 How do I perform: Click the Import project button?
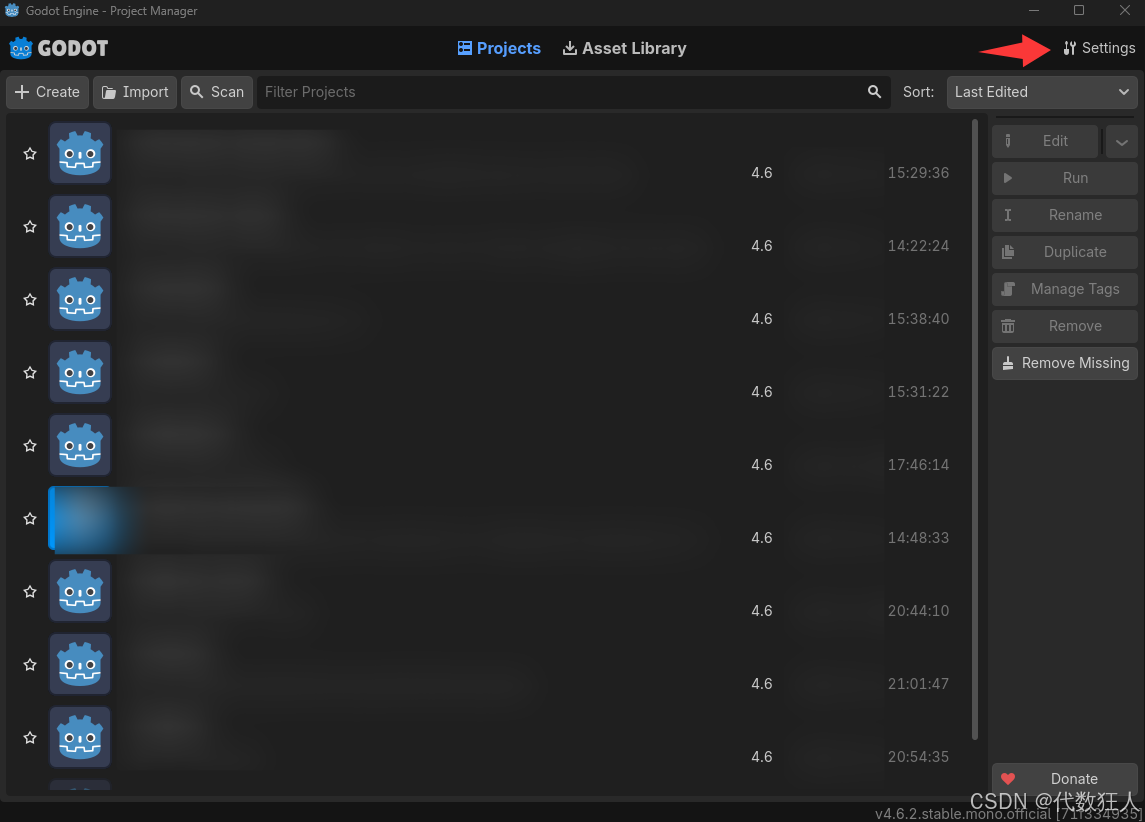click(x=135, y=92)
